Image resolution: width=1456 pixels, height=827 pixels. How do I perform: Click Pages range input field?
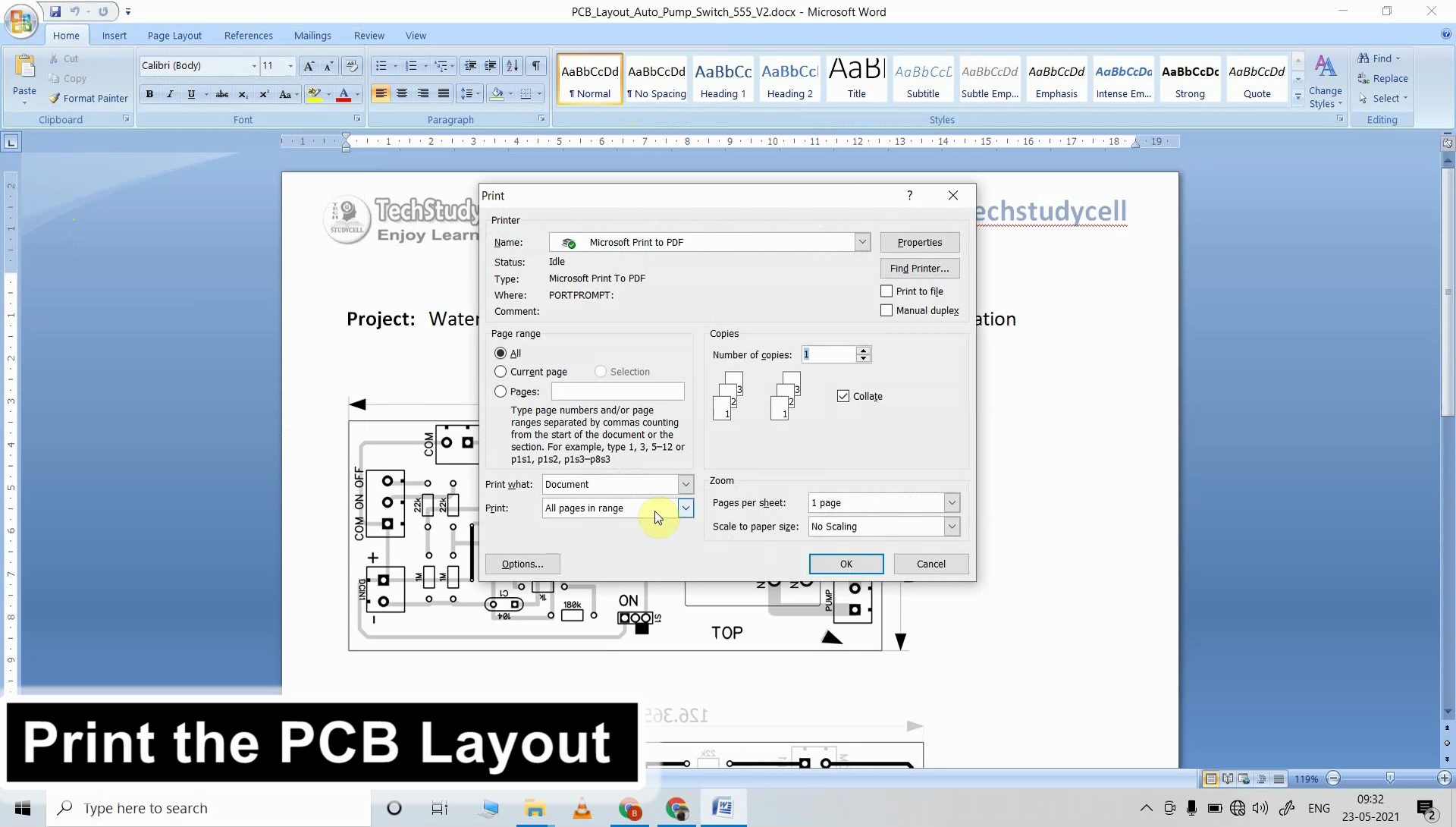617,391
